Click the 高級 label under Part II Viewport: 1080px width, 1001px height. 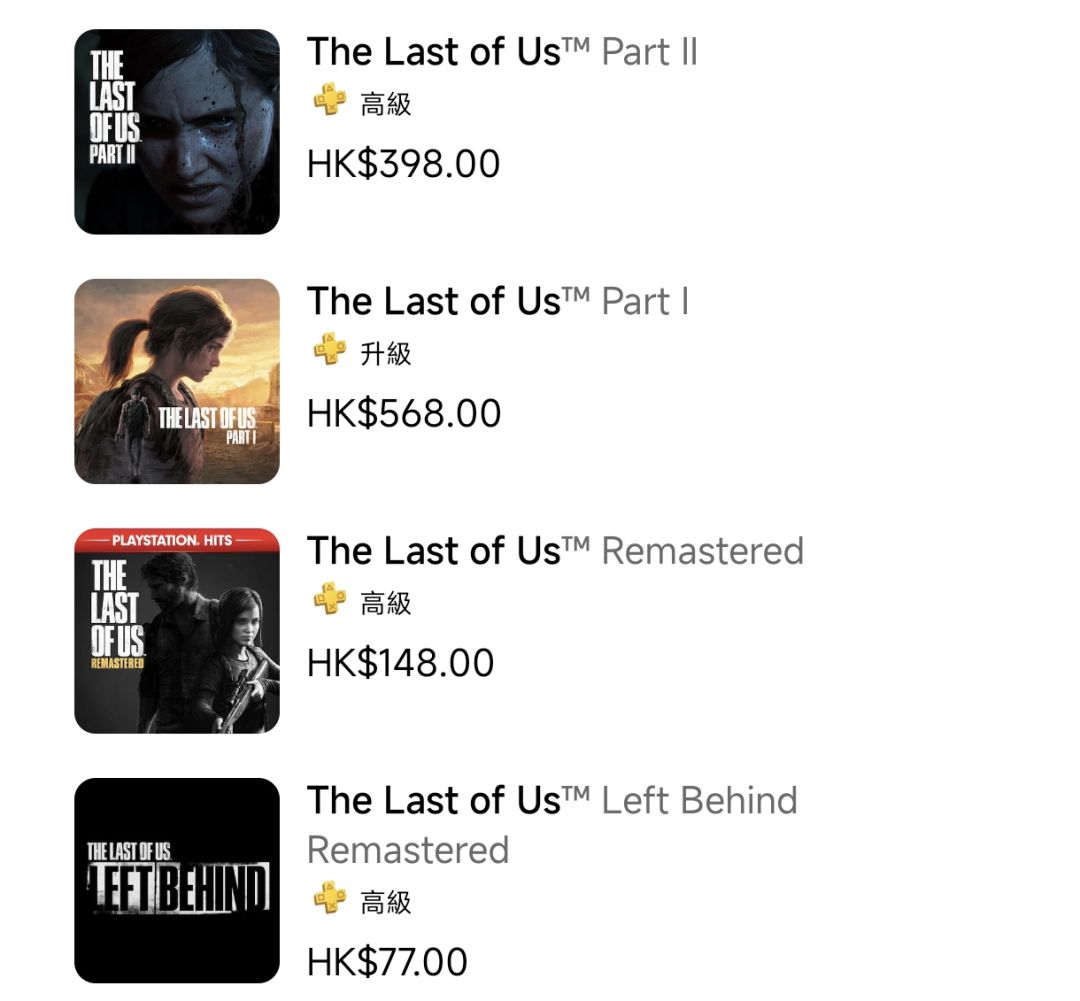[386, 103]
